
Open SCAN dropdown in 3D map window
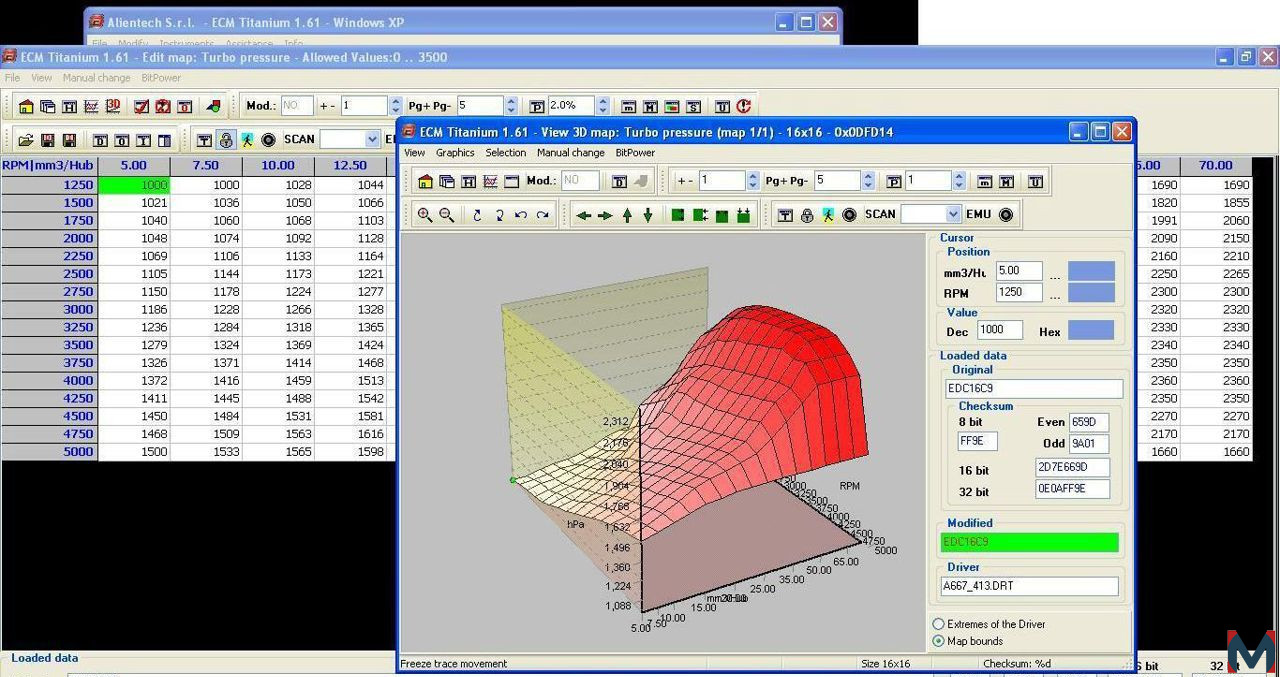coord(952,214)
